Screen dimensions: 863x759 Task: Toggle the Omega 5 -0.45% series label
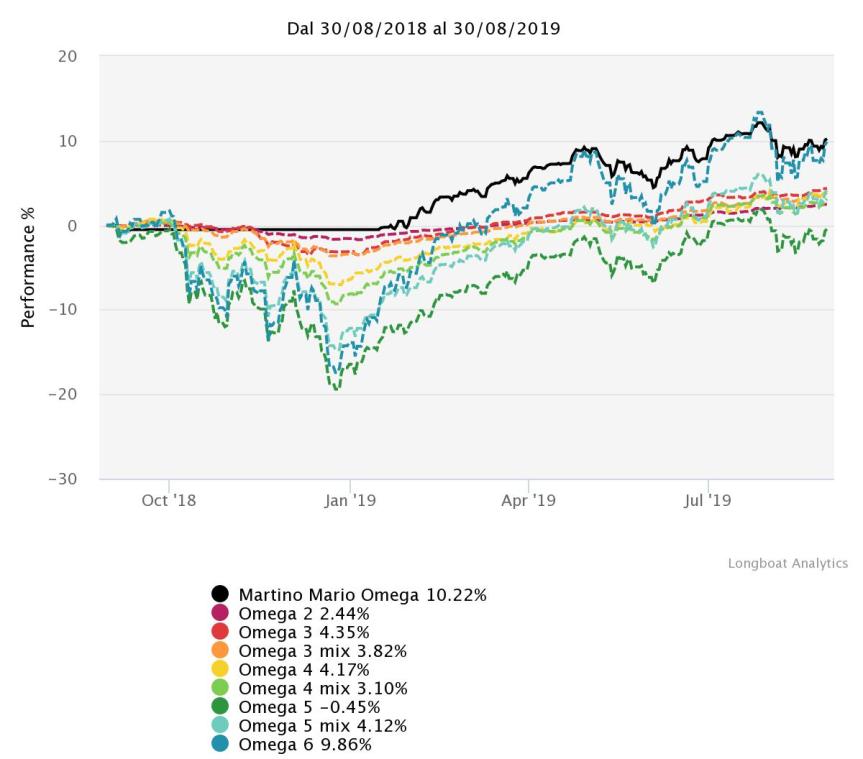click(309, 707)
